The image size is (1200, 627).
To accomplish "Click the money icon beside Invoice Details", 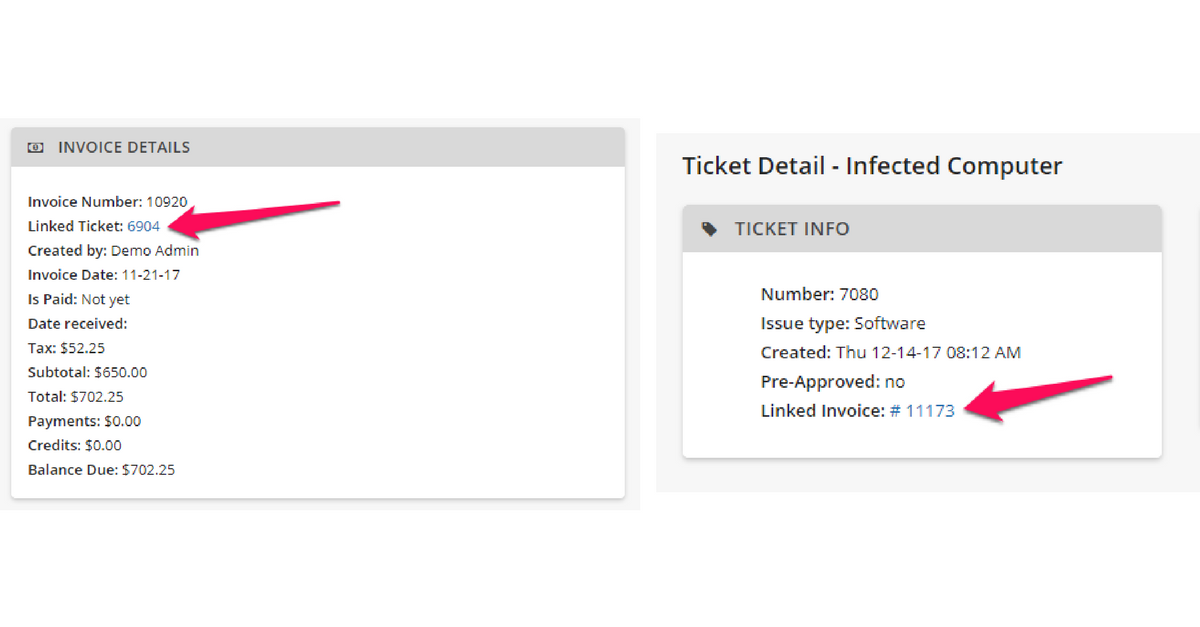I will [x=36, y=147].
